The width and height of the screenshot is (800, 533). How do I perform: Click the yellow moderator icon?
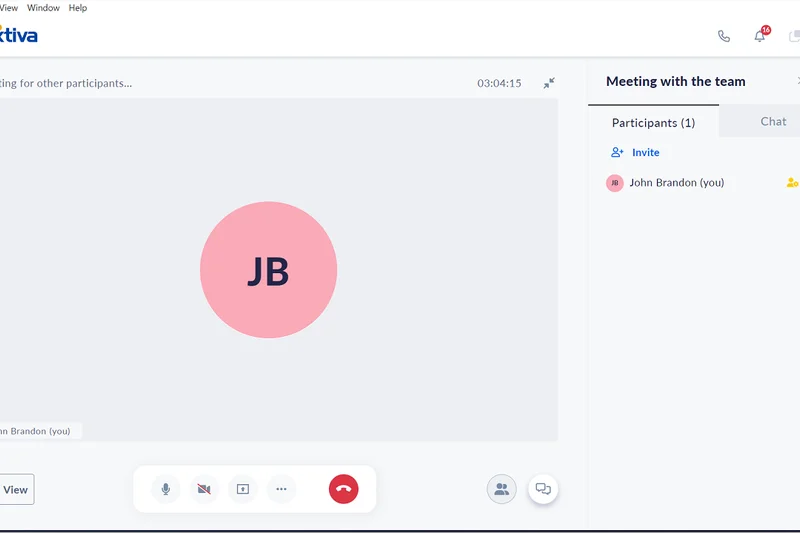point(792,183)
